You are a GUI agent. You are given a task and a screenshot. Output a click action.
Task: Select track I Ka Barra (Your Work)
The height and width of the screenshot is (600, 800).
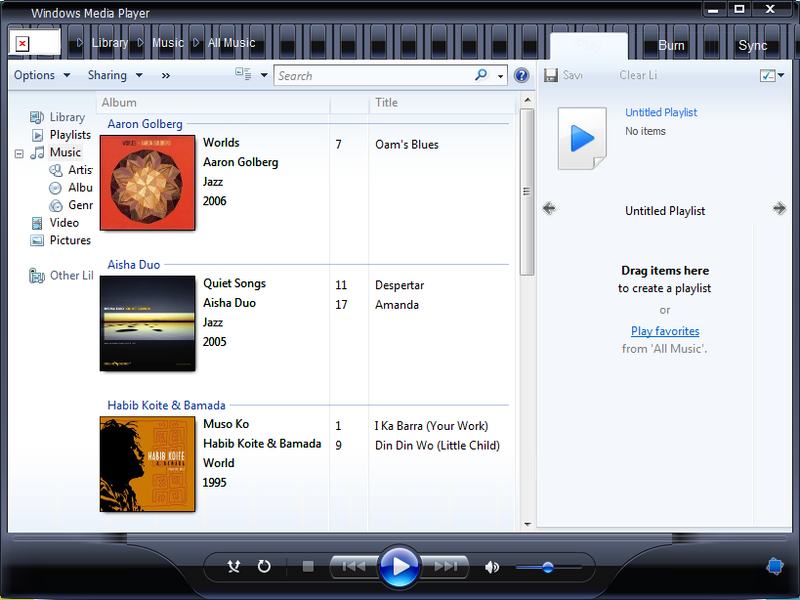pyautogui.click(x=431, y=426)
